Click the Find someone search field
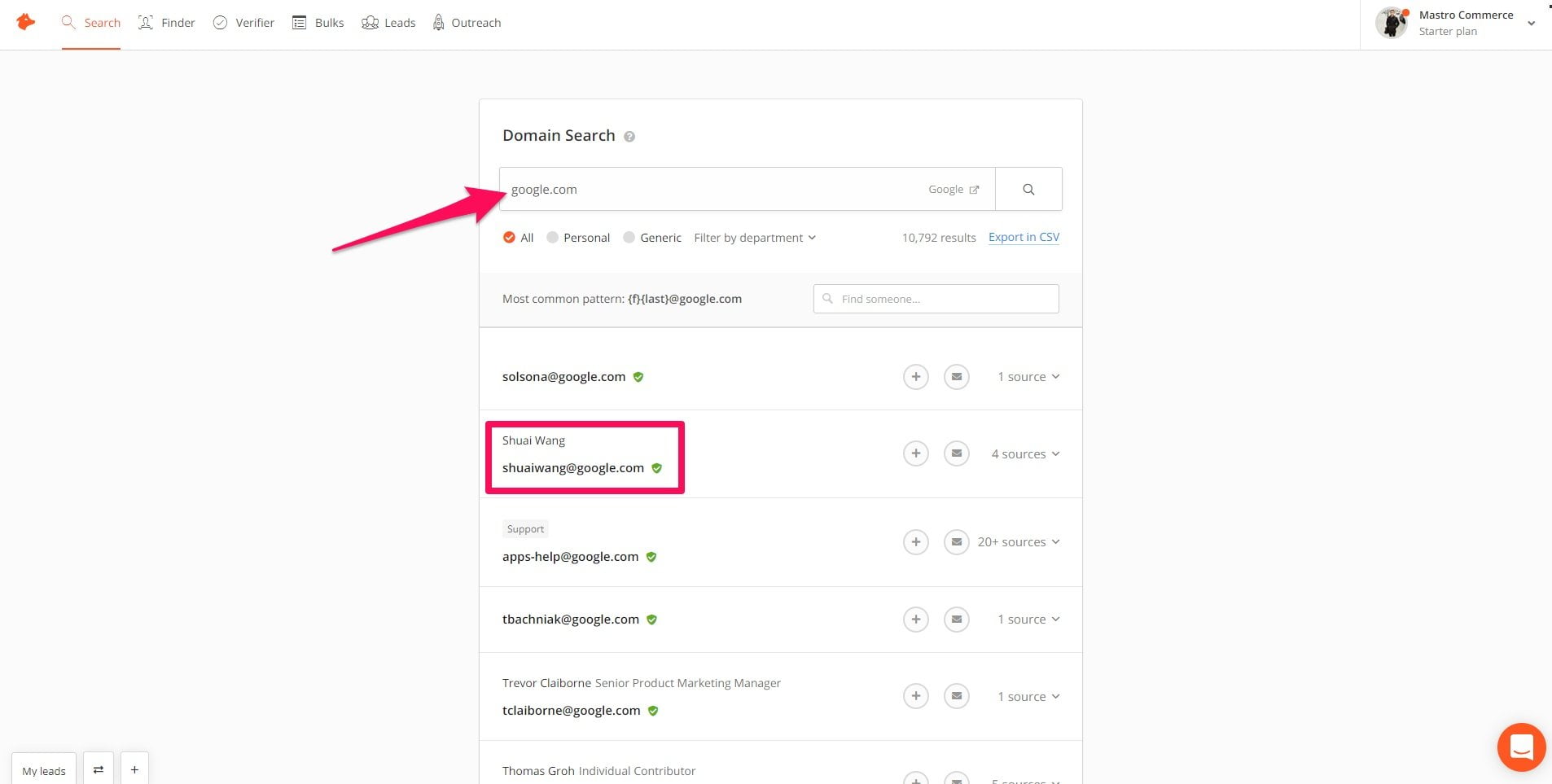 click(936, 299)
